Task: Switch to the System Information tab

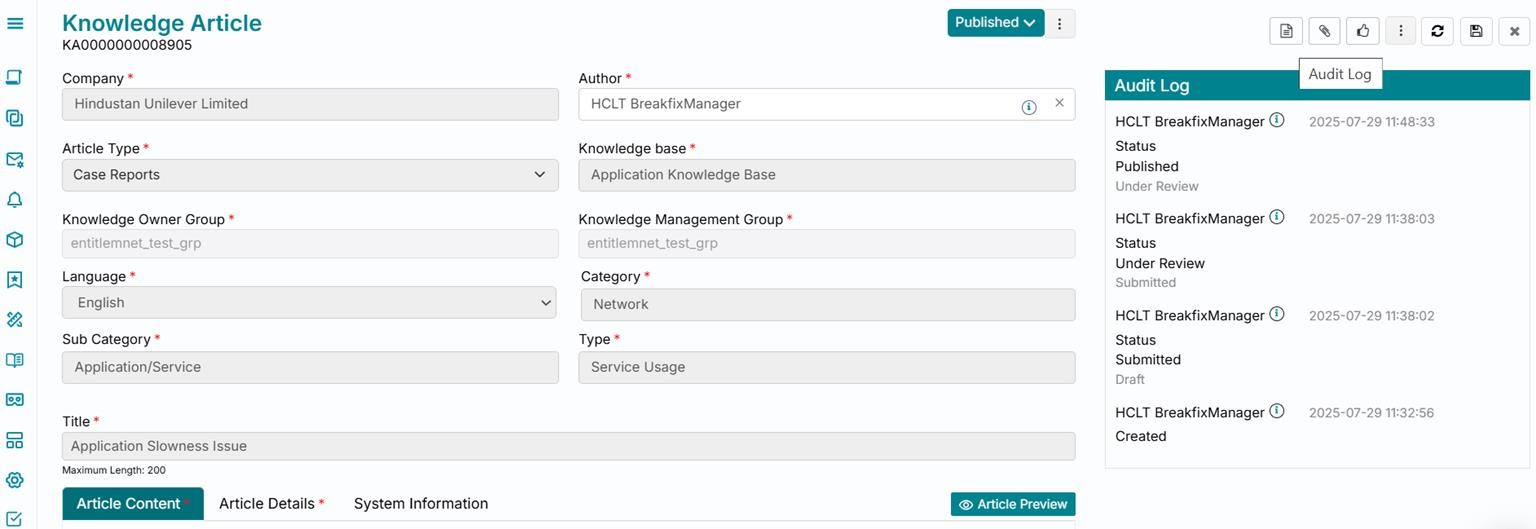Action: pos(421,504)
